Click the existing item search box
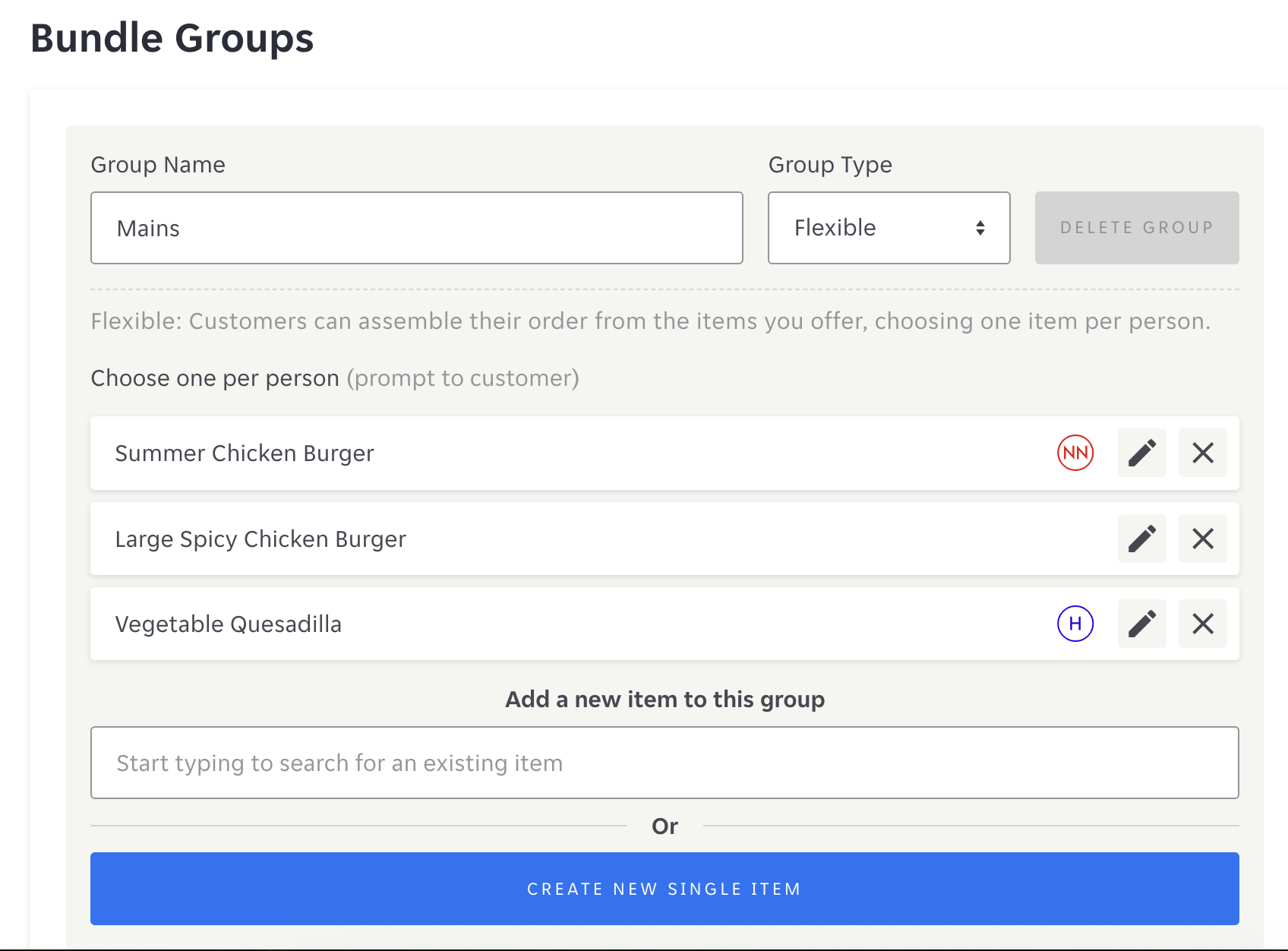Viewport: 1288px width, 951px height. [x=665, y=763]
